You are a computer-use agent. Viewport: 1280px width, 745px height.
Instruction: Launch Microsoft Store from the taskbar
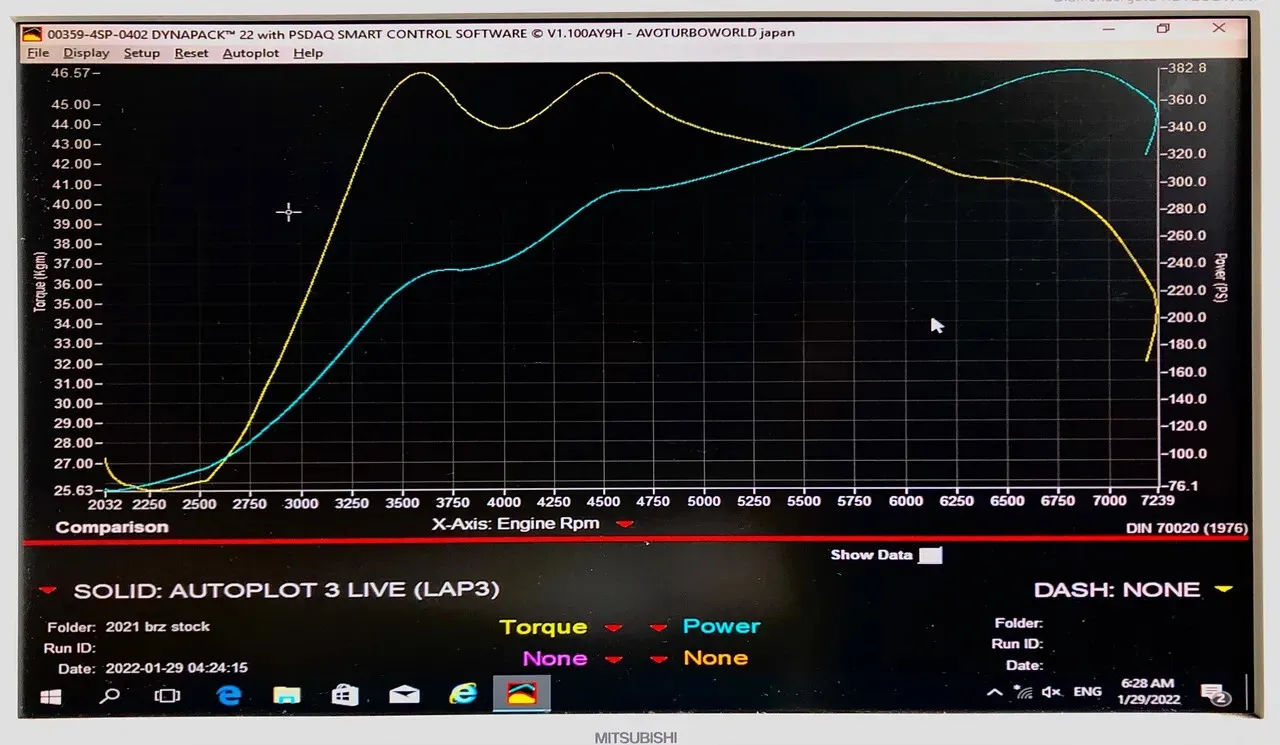tap(345, 694)
